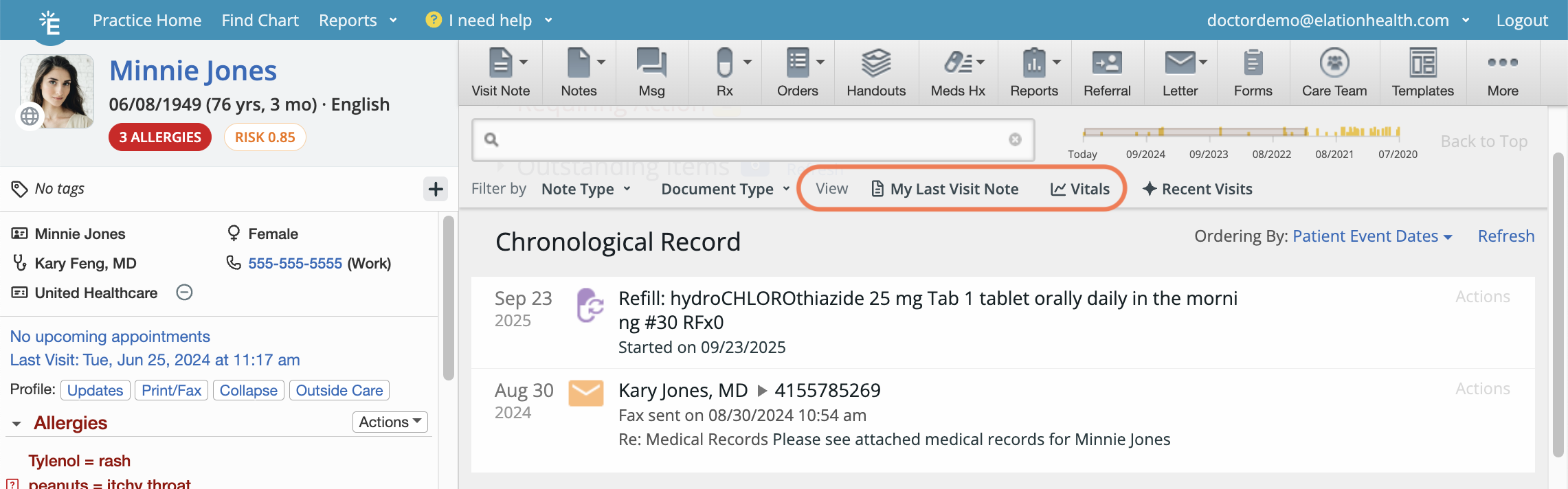Image resolution: width=1568 pixels, height=489 pixels.
Task: Click the More options icon
Action: tap(1502, 73)
